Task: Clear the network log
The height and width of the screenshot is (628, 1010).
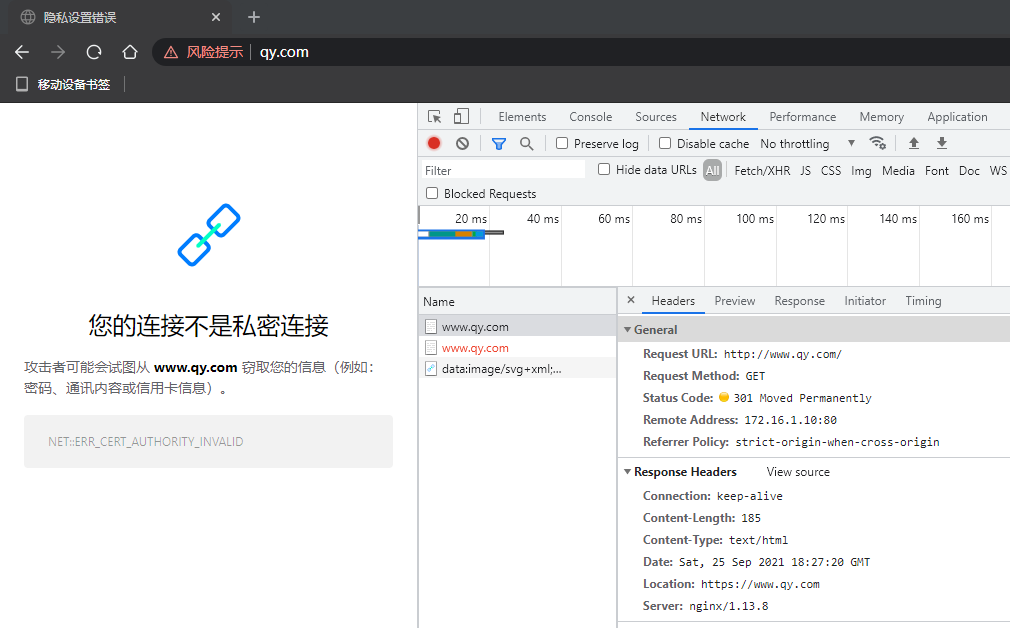Action: (x=462, y=143)
